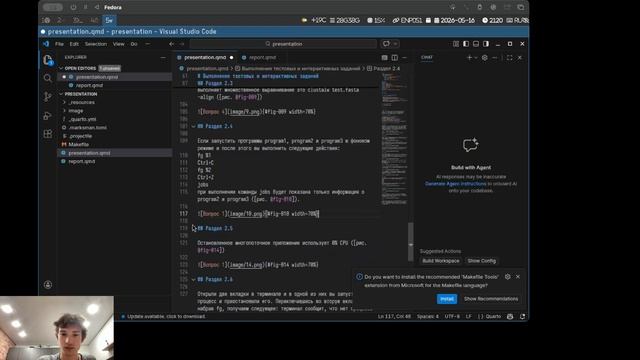
Task: Open the Makefile in the explorer
Action: pos(78,144)
